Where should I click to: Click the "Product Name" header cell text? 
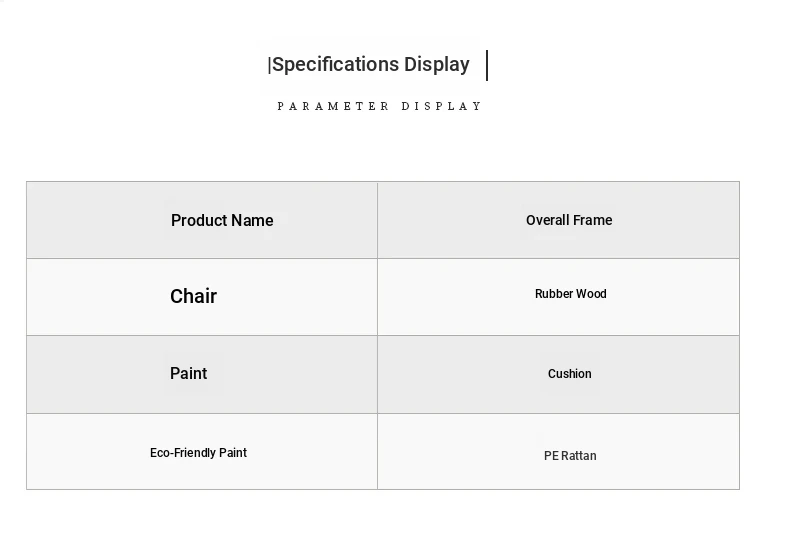tap(222, 220)
